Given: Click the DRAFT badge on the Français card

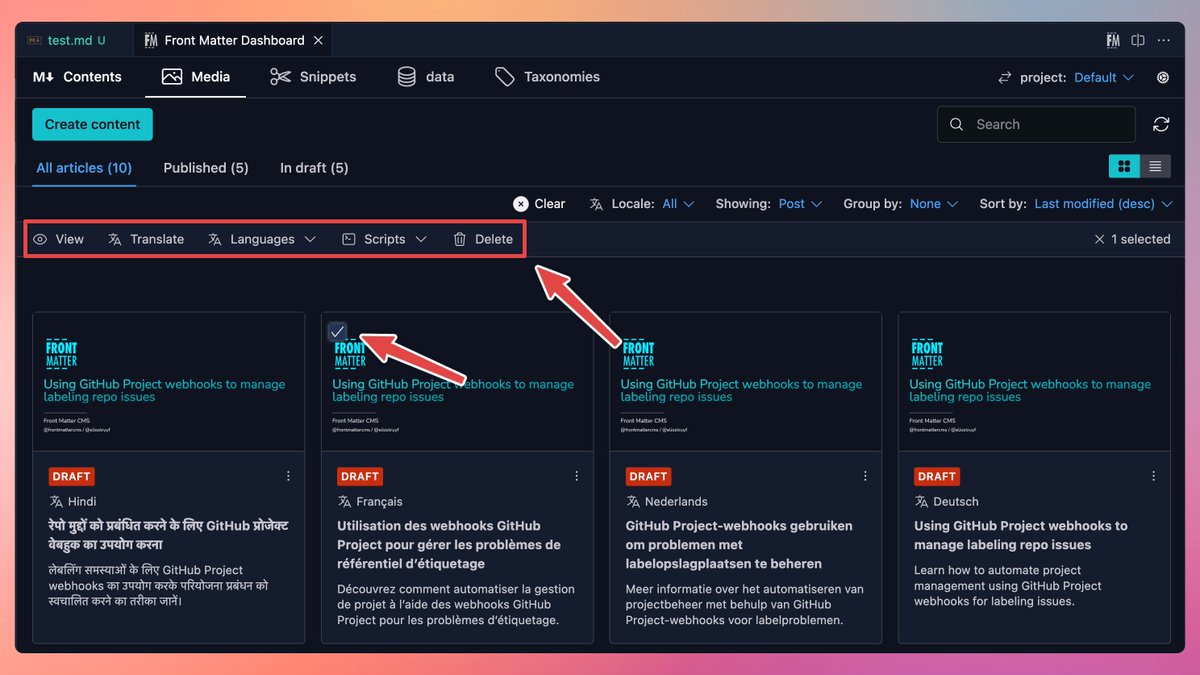Looking at the screenshot, I should coord(359,476).
